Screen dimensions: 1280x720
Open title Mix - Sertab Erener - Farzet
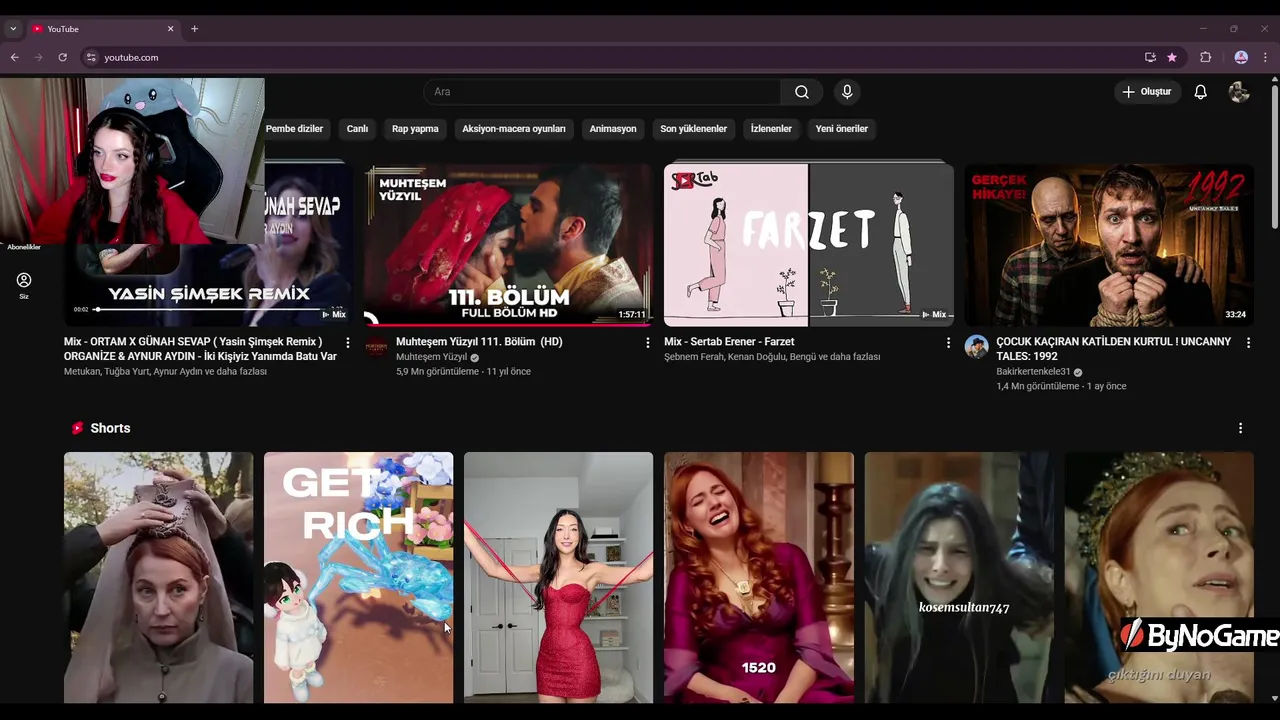click(x=729, y=342)
